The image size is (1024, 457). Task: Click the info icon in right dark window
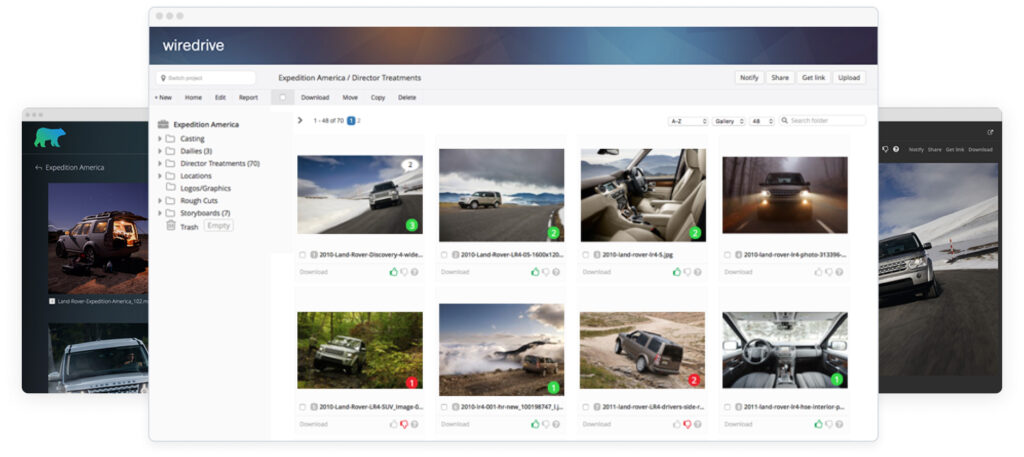[896, 150]
